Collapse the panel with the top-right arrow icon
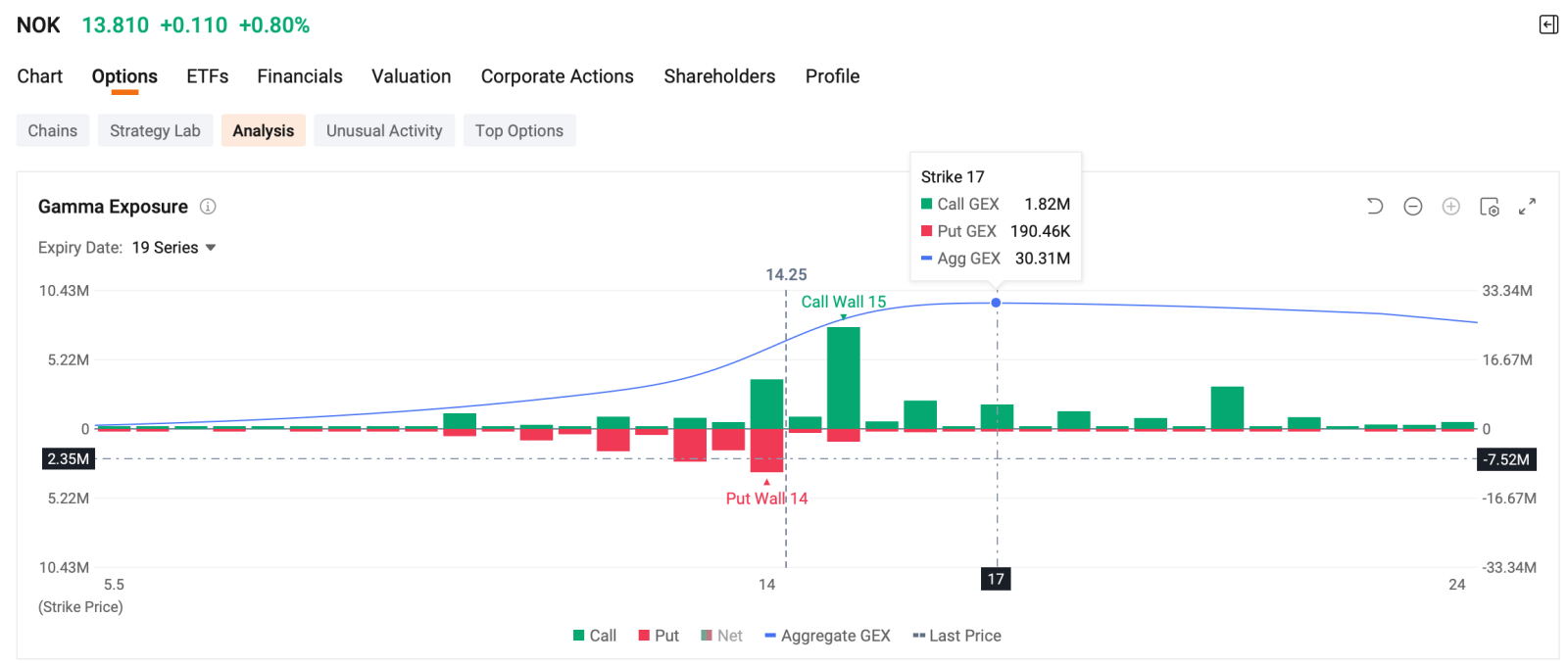The height and width of the screenshot is (665, 1568). (1548, 24)
